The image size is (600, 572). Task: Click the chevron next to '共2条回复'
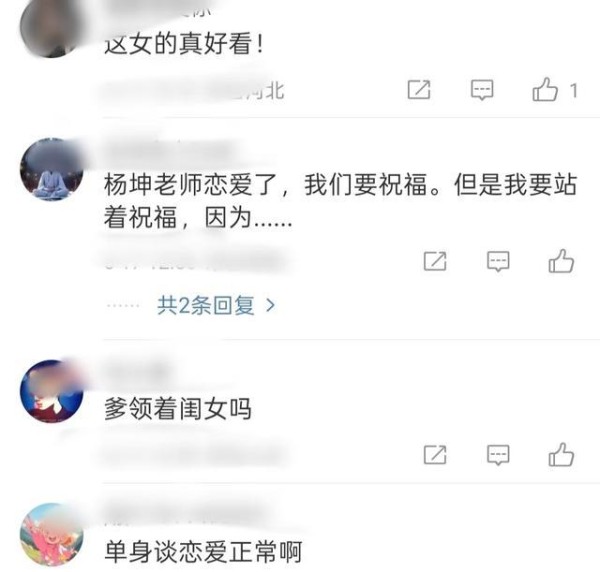coord(271,305)
